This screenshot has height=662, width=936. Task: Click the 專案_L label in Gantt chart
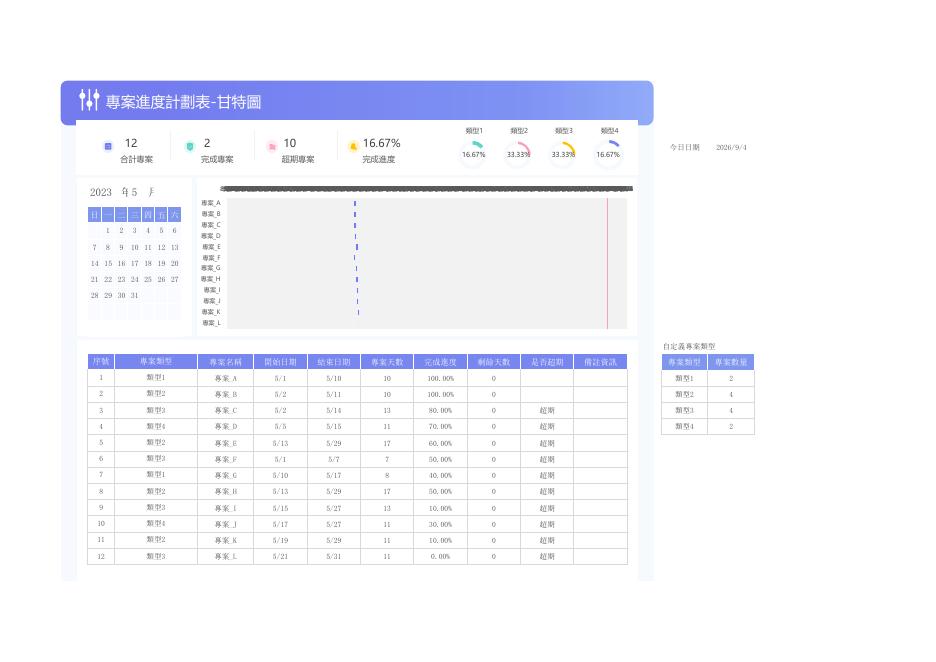211,323
